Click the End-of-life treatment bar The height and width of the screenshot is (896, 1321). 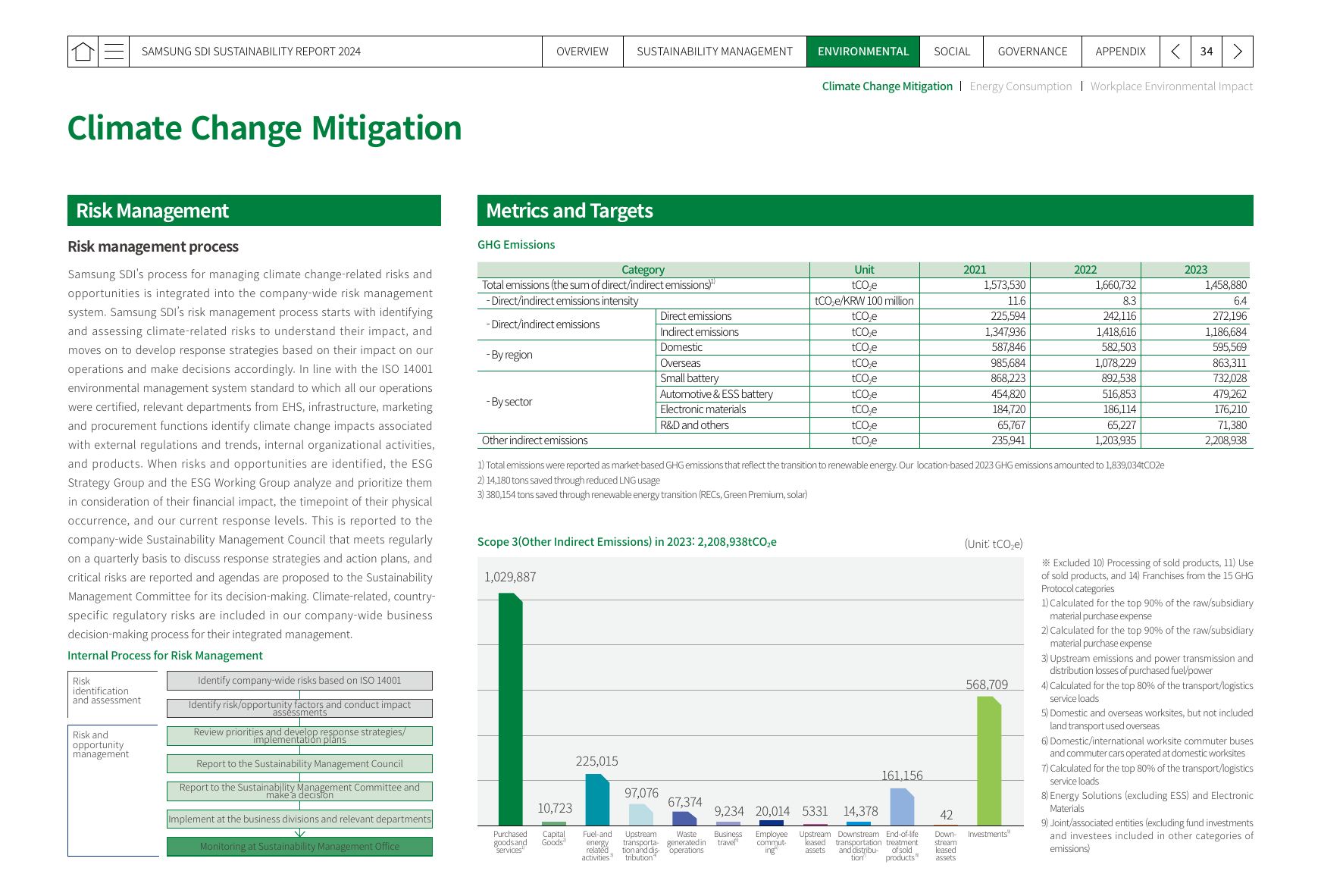coord(902,807)
